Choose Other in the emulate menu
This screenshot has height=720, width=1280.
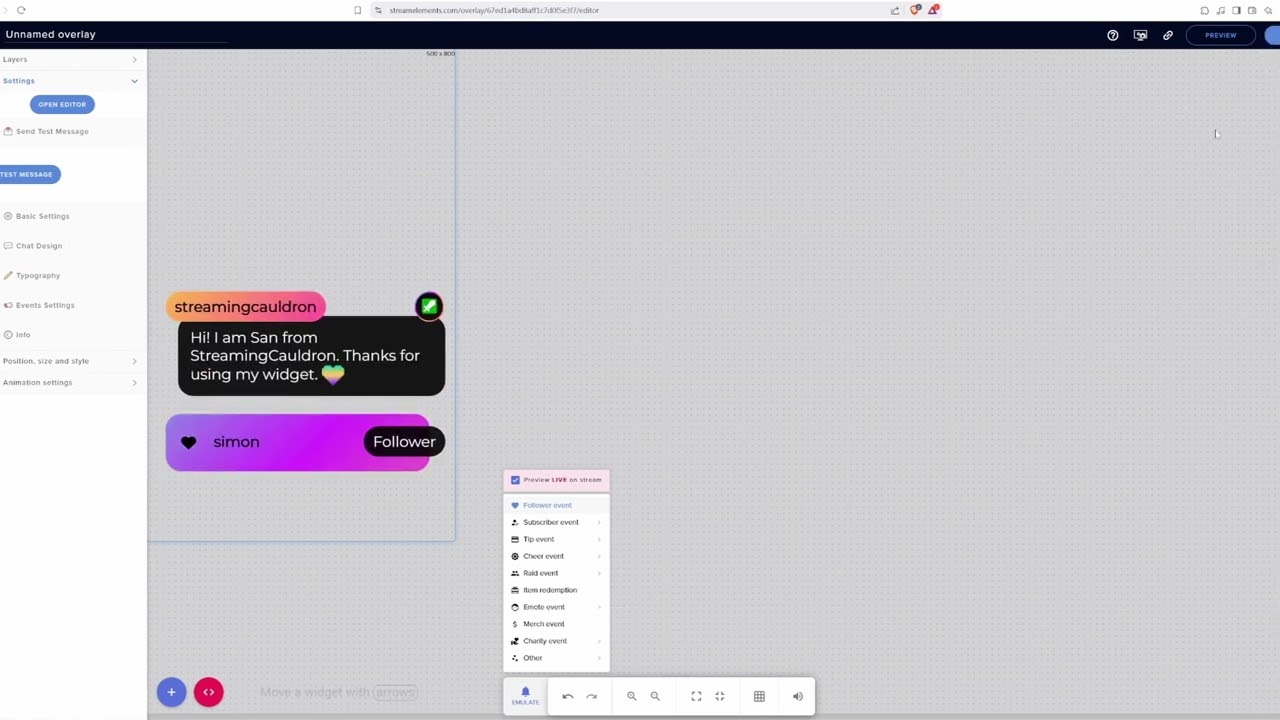point(556,658)
